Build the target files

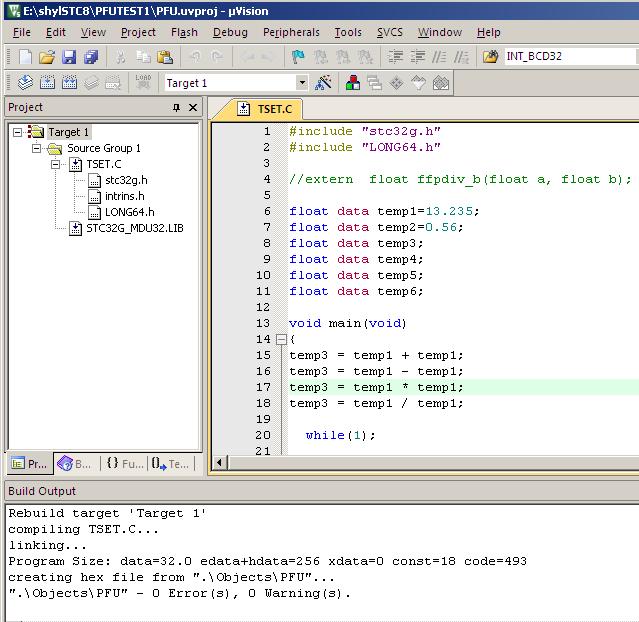47,83
